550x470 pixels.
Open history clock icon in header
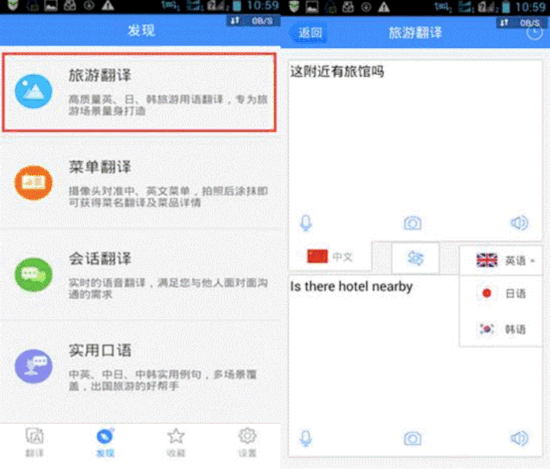coord(534,32)
